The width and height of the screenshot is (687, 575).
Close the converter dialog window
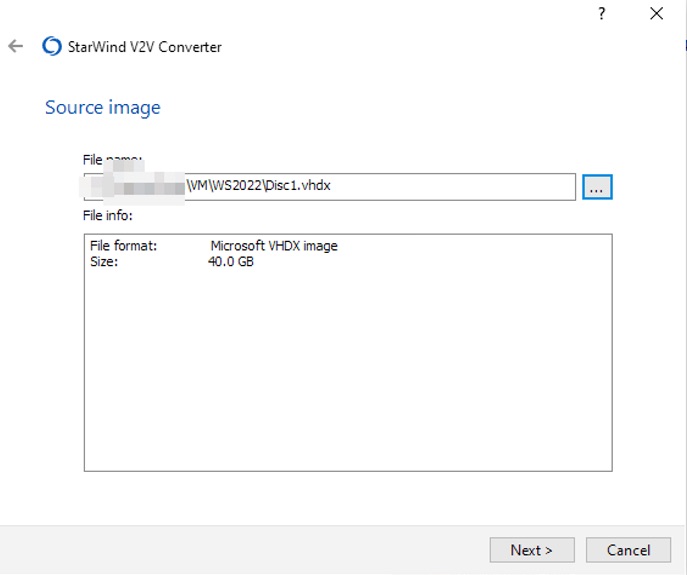pos(656,14)
